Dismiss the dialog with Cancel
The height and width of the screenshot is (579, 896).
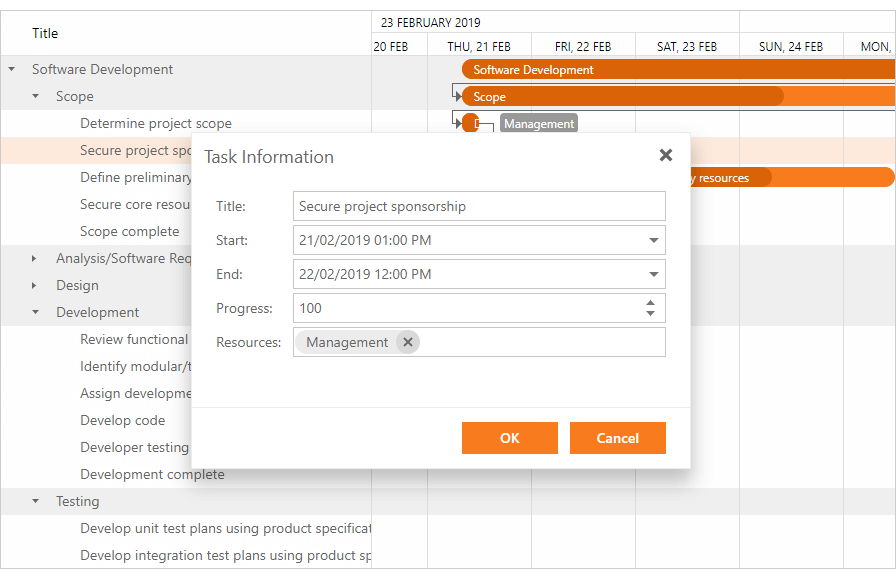pos(617,438)
